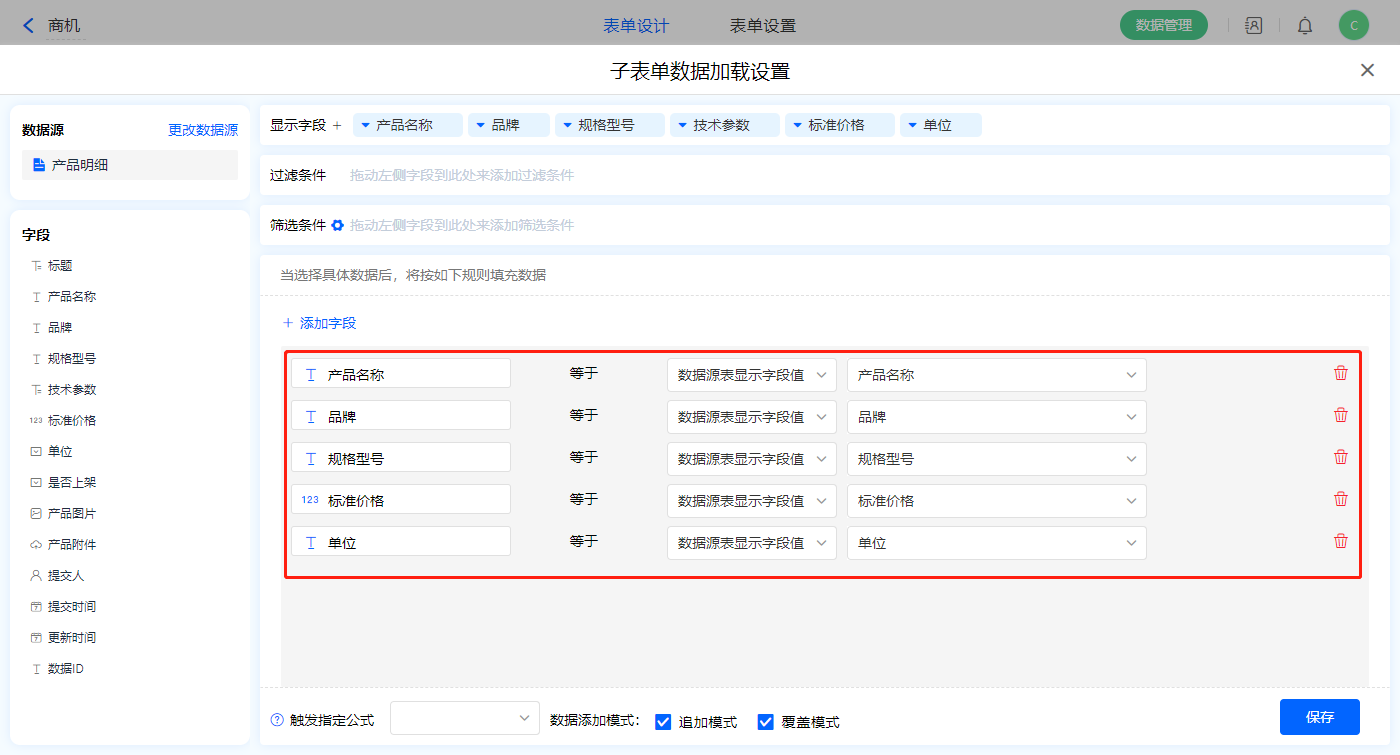The height and width of the screenshot is (755, 1400).
Task: Select 产品图片 in the field list
Action: [72, 513]
